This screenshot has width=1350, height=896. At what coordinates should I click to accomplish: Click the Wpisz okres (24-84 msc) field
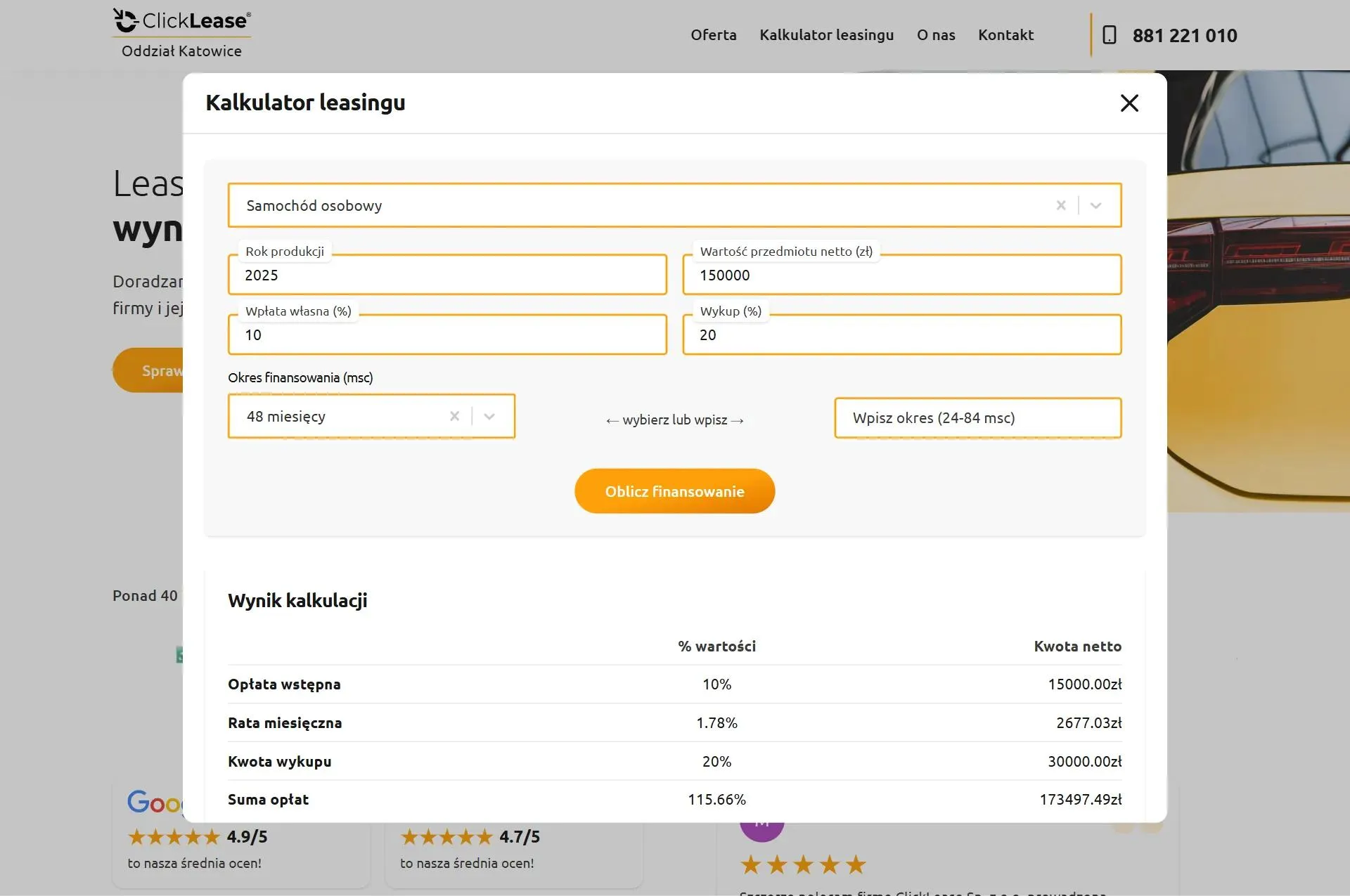point(977,417)
